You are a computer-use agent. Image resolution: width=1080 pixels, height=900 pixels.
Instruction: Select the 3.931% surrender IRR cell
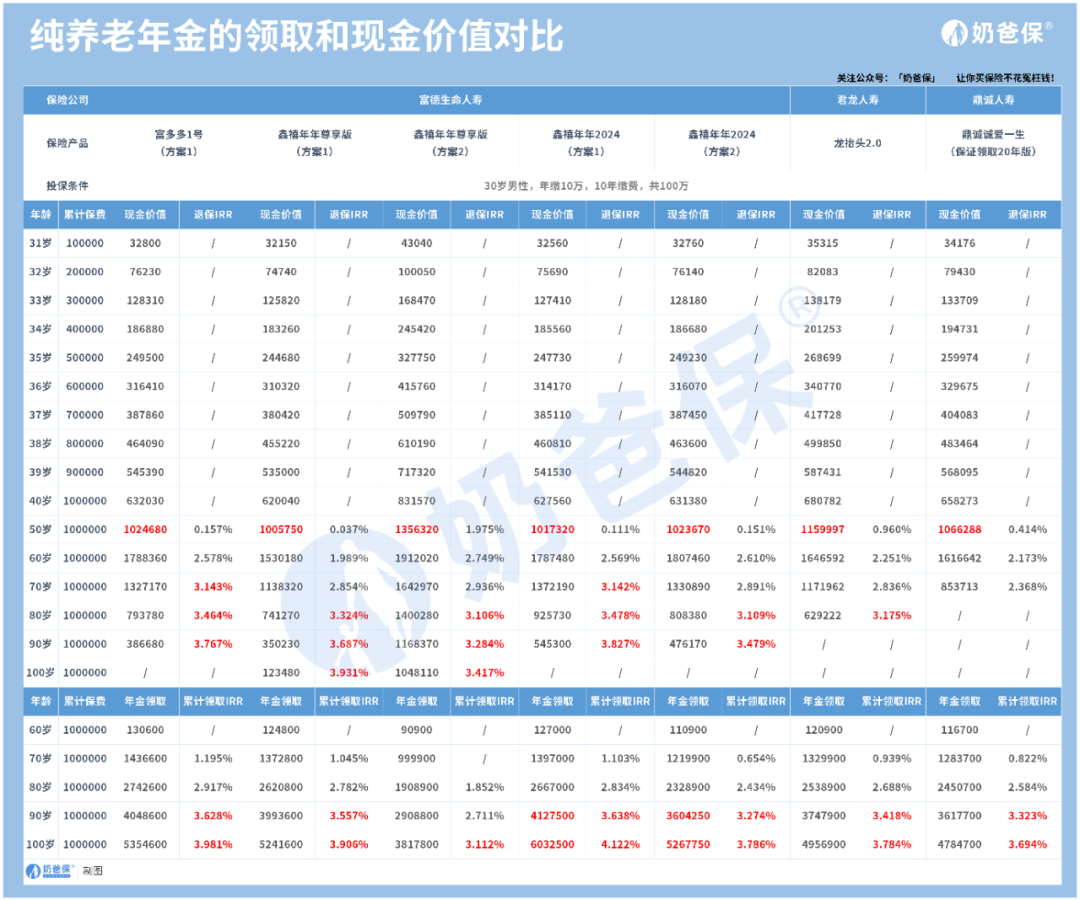click(x=347, y=673)
